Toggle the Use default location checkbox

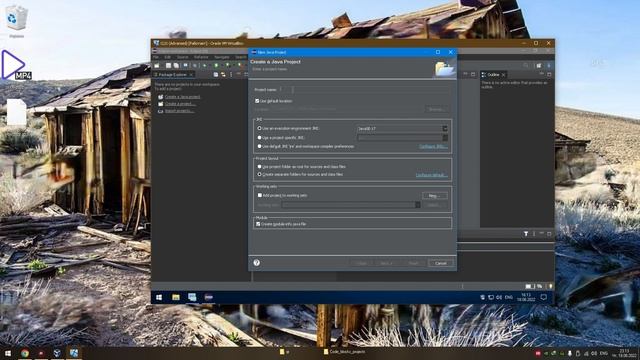(257, 101)
